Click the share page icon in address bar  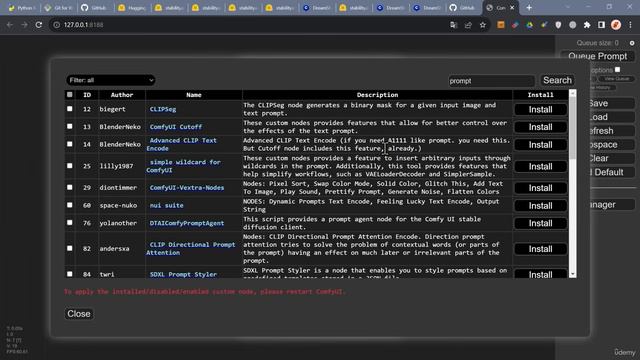(x=468, y=25)
